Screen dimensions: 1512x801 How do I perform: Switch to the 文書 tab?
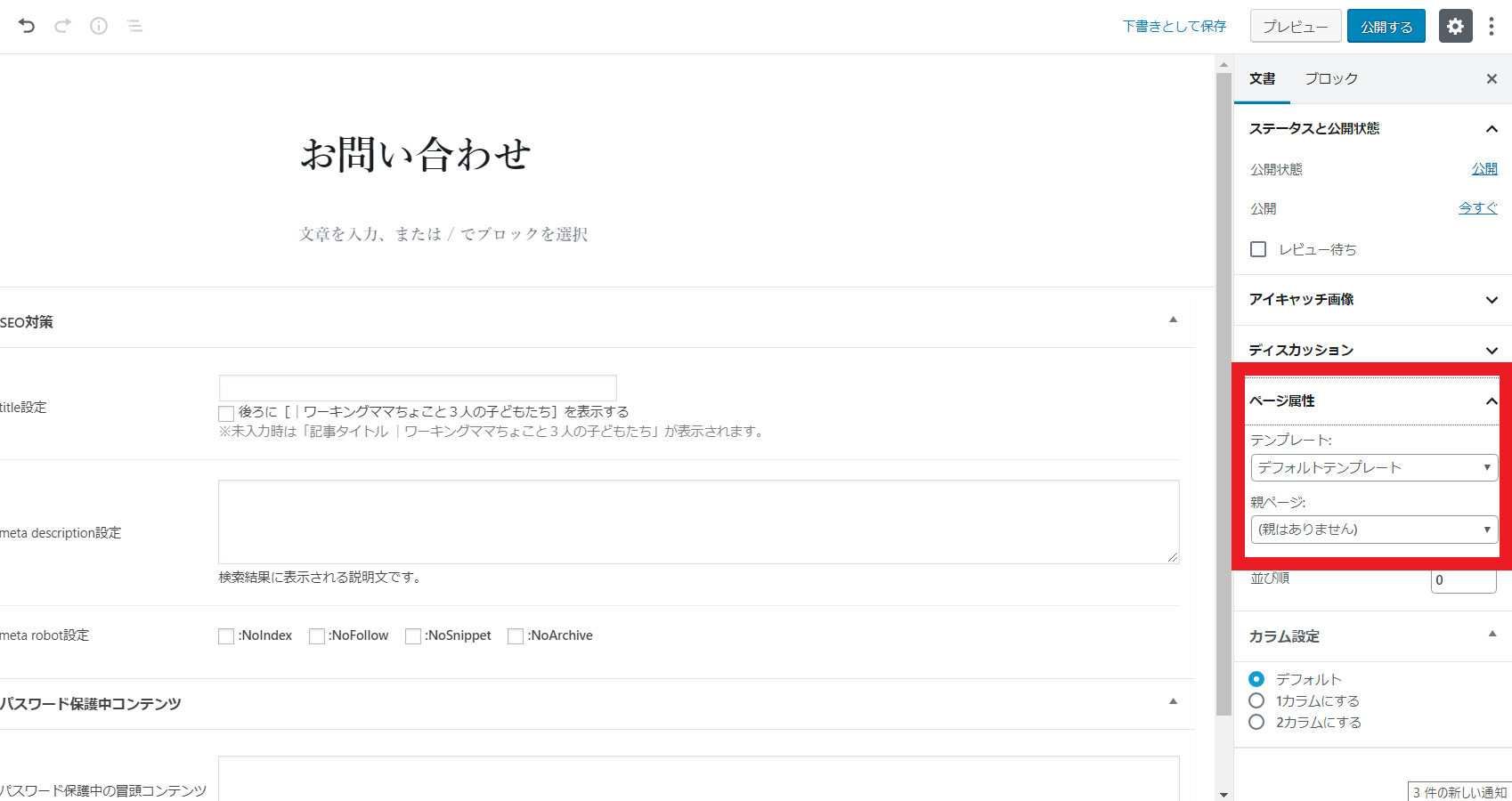coord(1262,79)
